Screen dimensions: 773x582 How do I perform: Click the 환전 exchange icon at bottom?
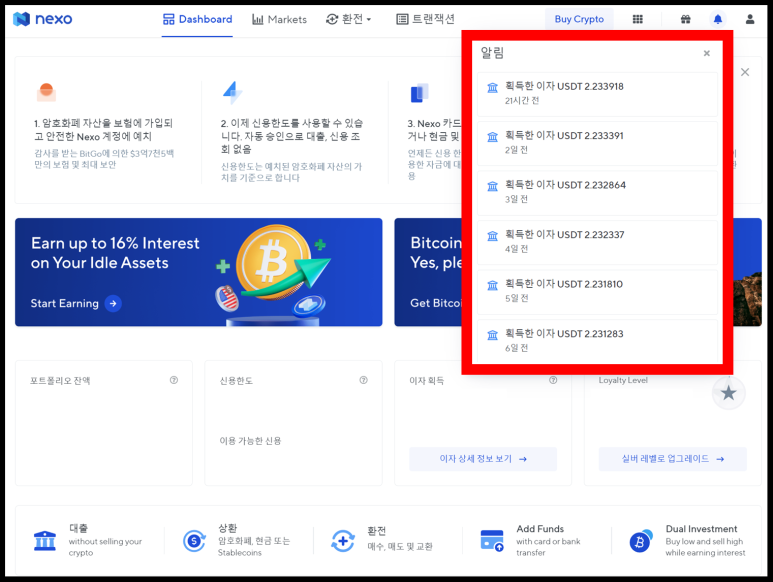(343, 541)
